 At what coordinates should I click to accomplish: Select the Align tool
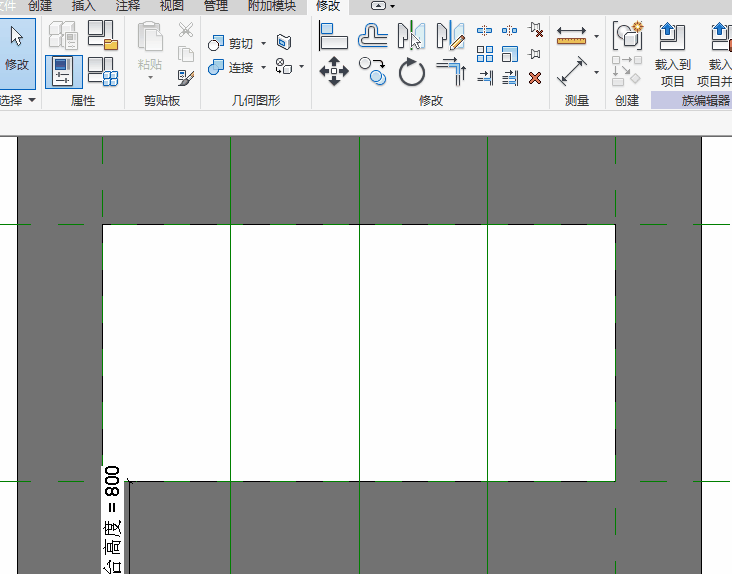tap(333, 36)
